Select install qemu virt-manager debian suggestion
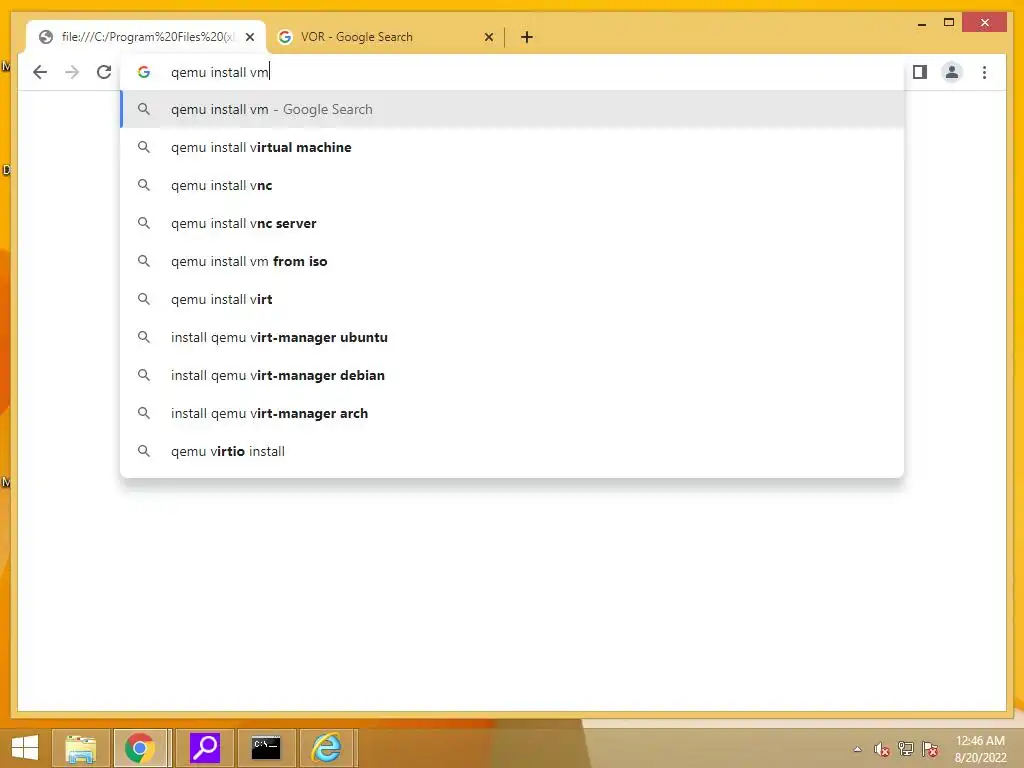Image resolution: width=1024 pixels, height=768 pixels. coord(513,376)
